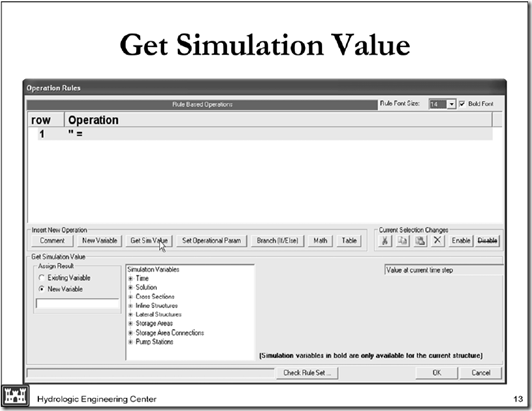Viewport: 532px width, 411px height.
Task: Click the Get Sim Value button
Action: click(x=149, y=241)
